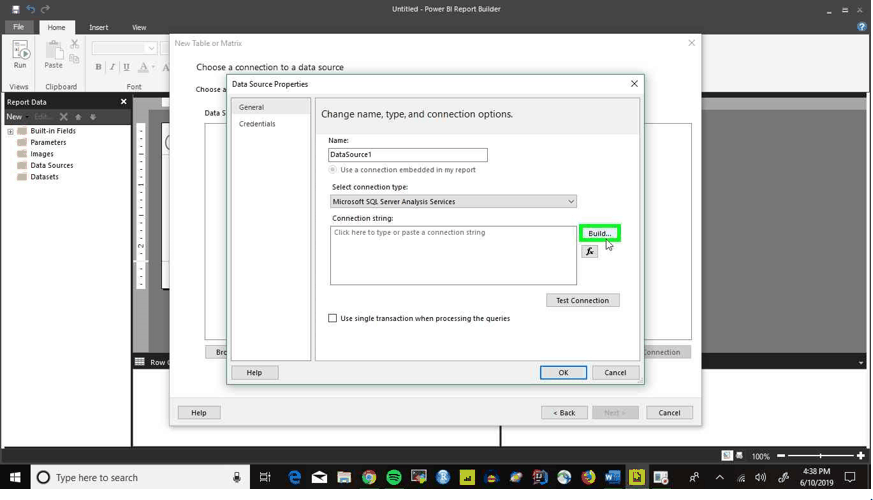Click the Test Connection button
873x500 pixels.
click(582, 300)
